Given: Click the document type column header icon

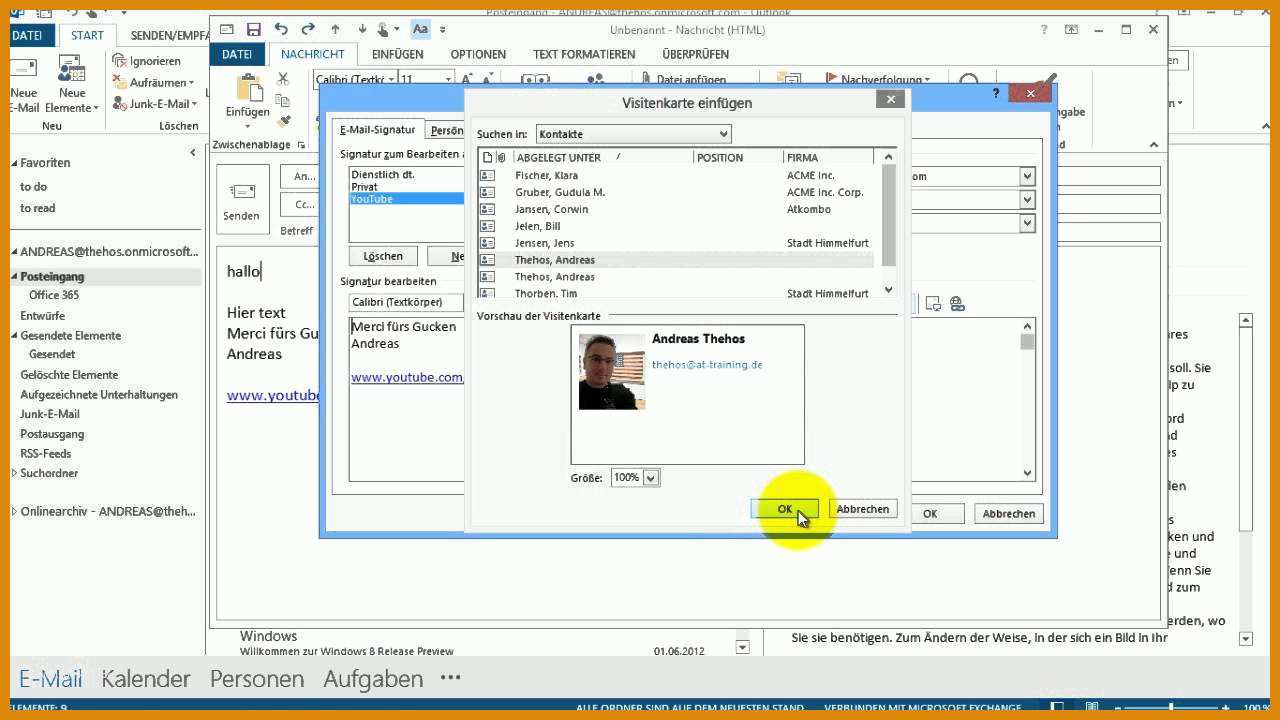Looking at the screenshot, I should tap(487, 157).
